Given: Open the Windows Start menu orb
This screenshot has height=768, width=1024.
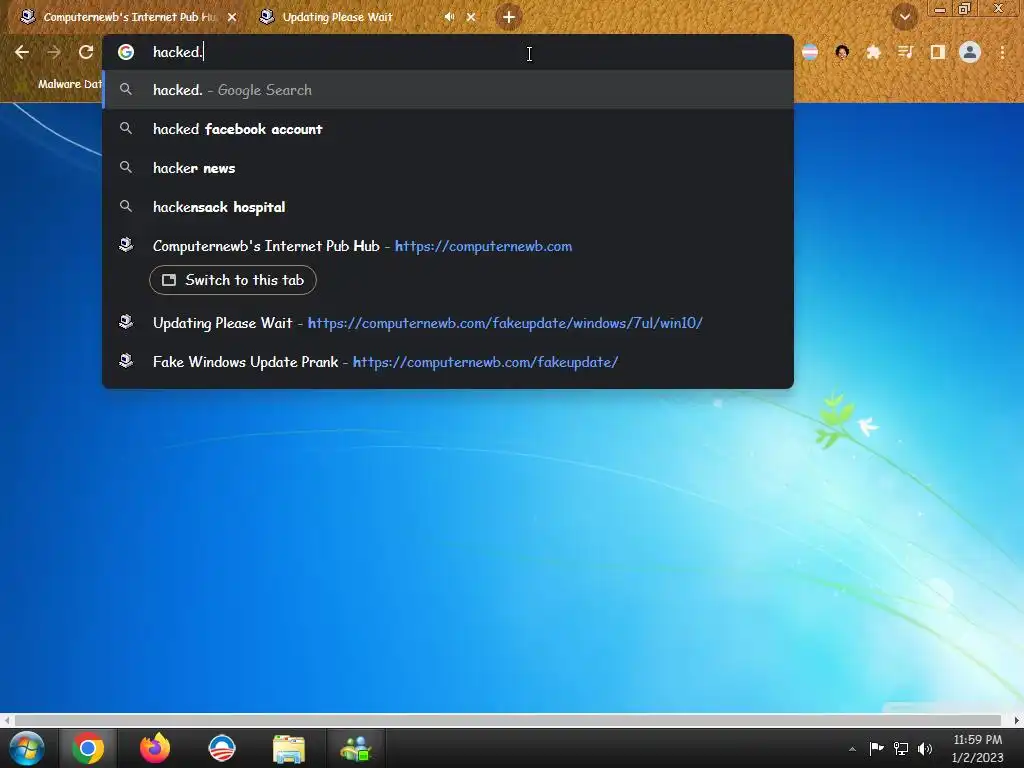Looking at the screenshot, I should [x=27, y=748].
